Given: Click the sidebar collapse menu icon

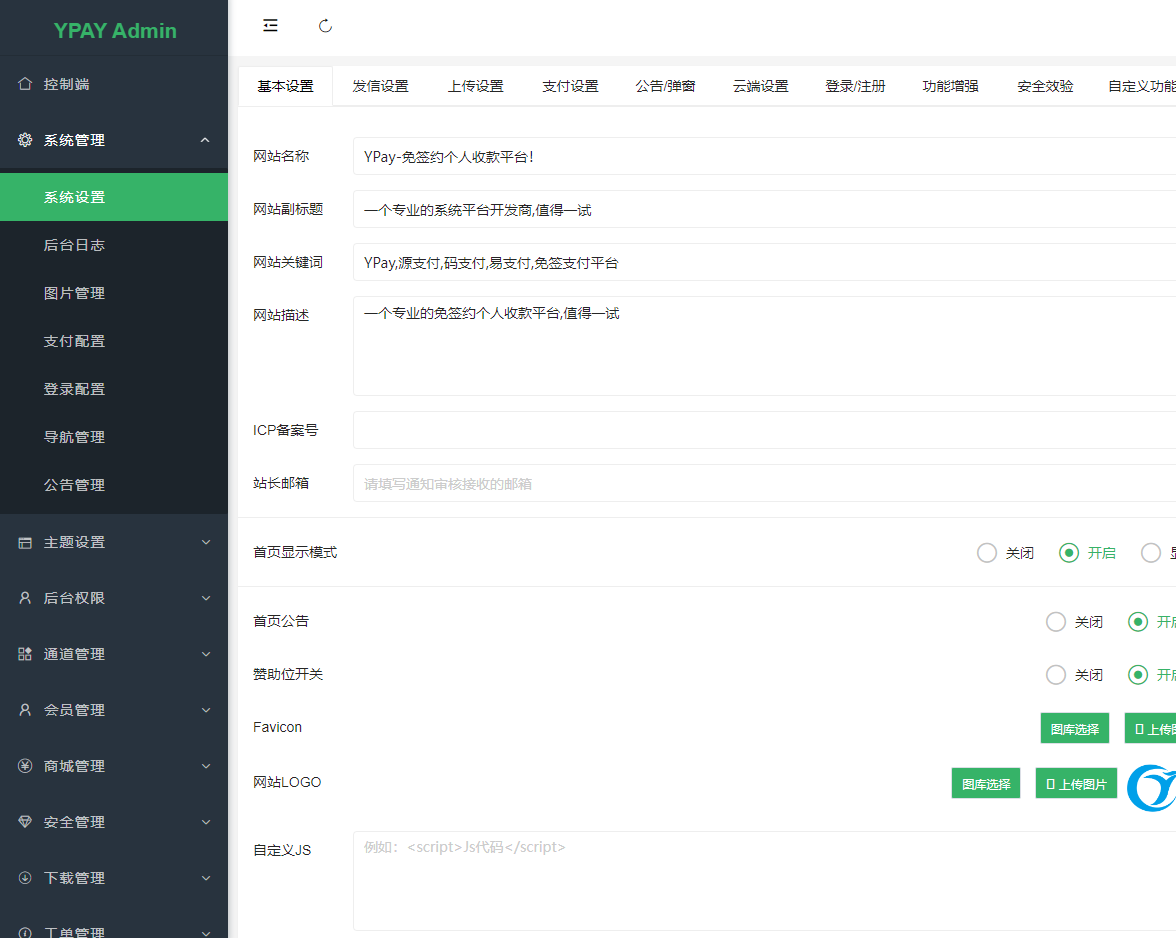Looking at the screenshot, I should 270,25.
